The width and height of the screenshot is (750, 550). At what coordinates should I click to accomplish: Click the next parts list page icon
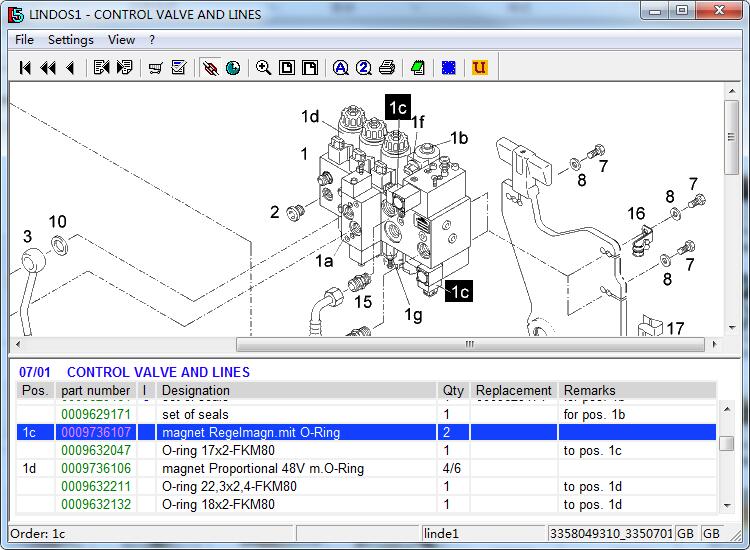point(124,67)
